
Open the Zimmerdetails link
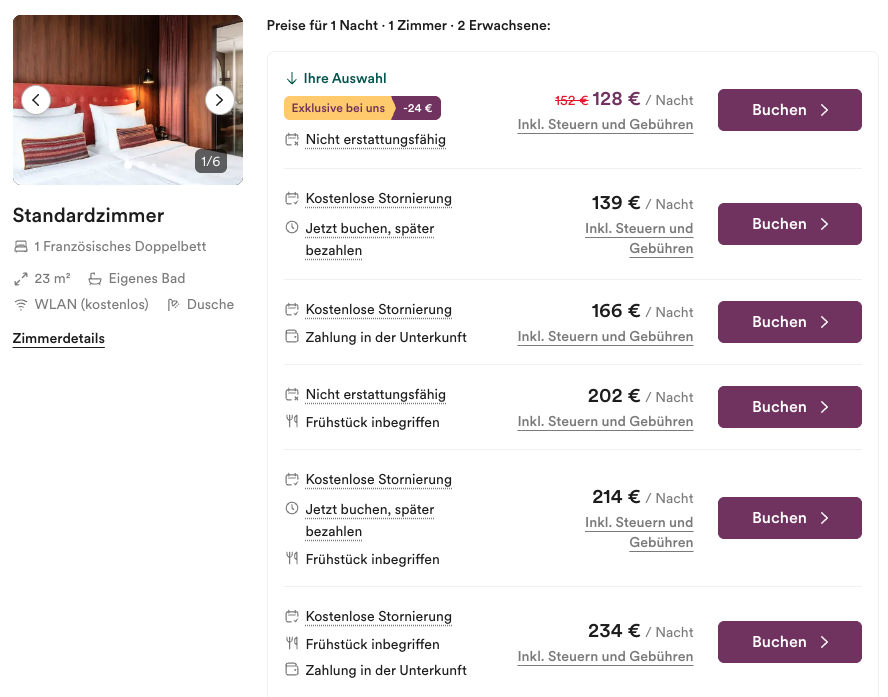point(59,339)
